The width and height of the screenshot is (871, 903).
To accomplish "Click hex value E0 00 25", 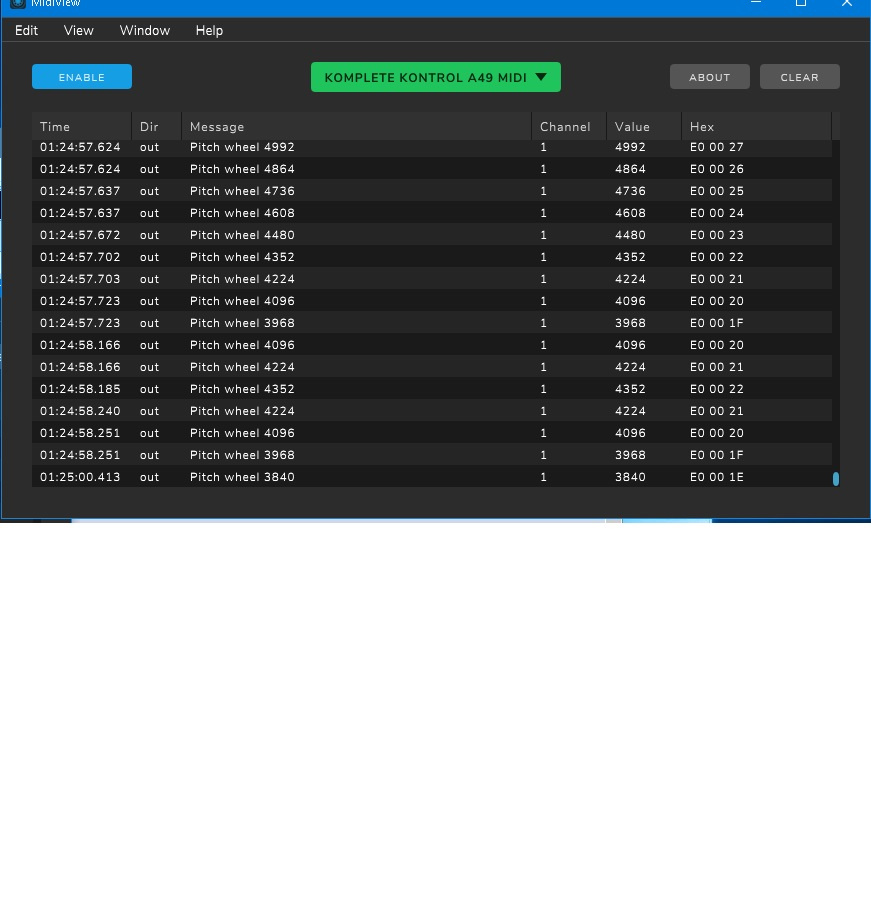I will (717, 191).
